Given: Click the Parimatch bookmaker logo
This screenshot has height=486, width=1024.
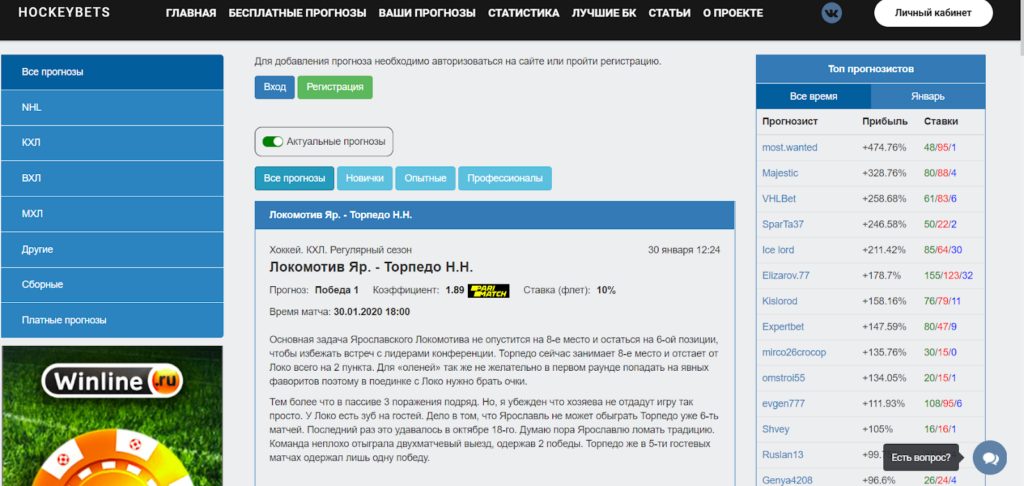Looking at the screenshot, I should 488,291.
